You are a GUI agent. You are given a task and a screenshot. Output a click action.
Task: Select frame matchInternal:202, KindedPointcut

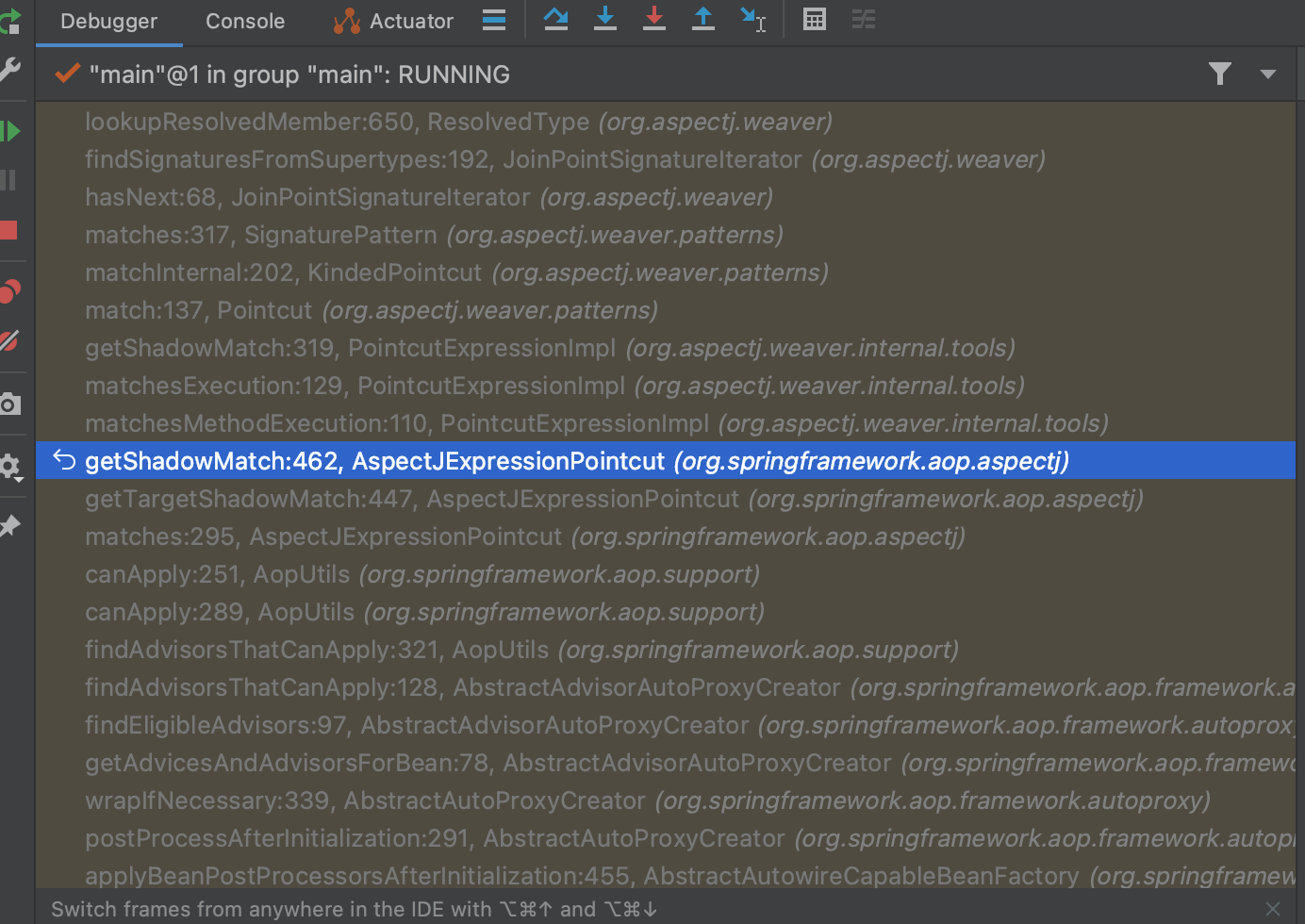[x=665, y=272]
